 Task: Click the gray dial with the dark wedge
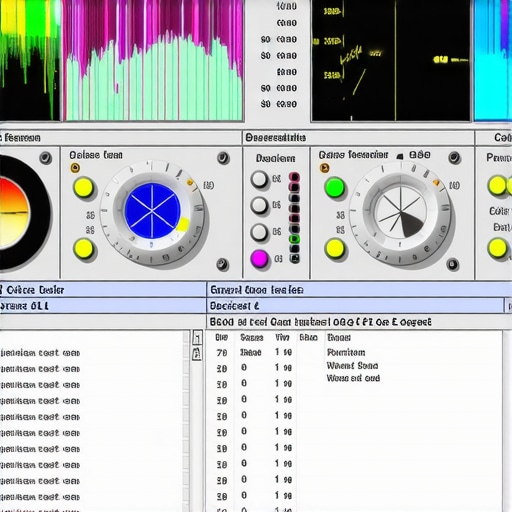(x=401, y=213)
